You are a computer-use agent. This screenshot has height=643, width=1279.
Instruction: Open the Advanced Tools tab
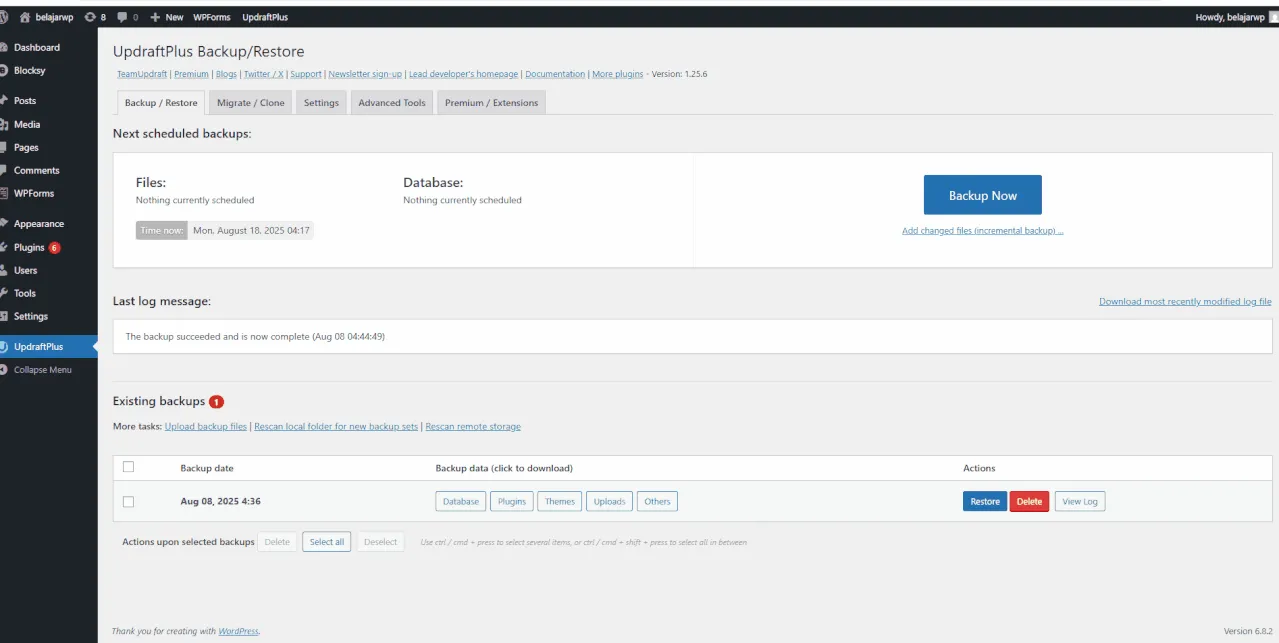(391, 103)
